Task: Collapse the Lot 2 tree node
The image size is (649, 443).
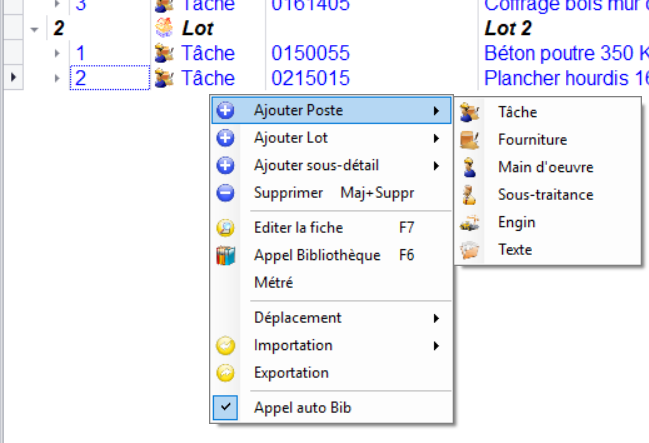Action: pyautogui.click(x=36, y=29)
